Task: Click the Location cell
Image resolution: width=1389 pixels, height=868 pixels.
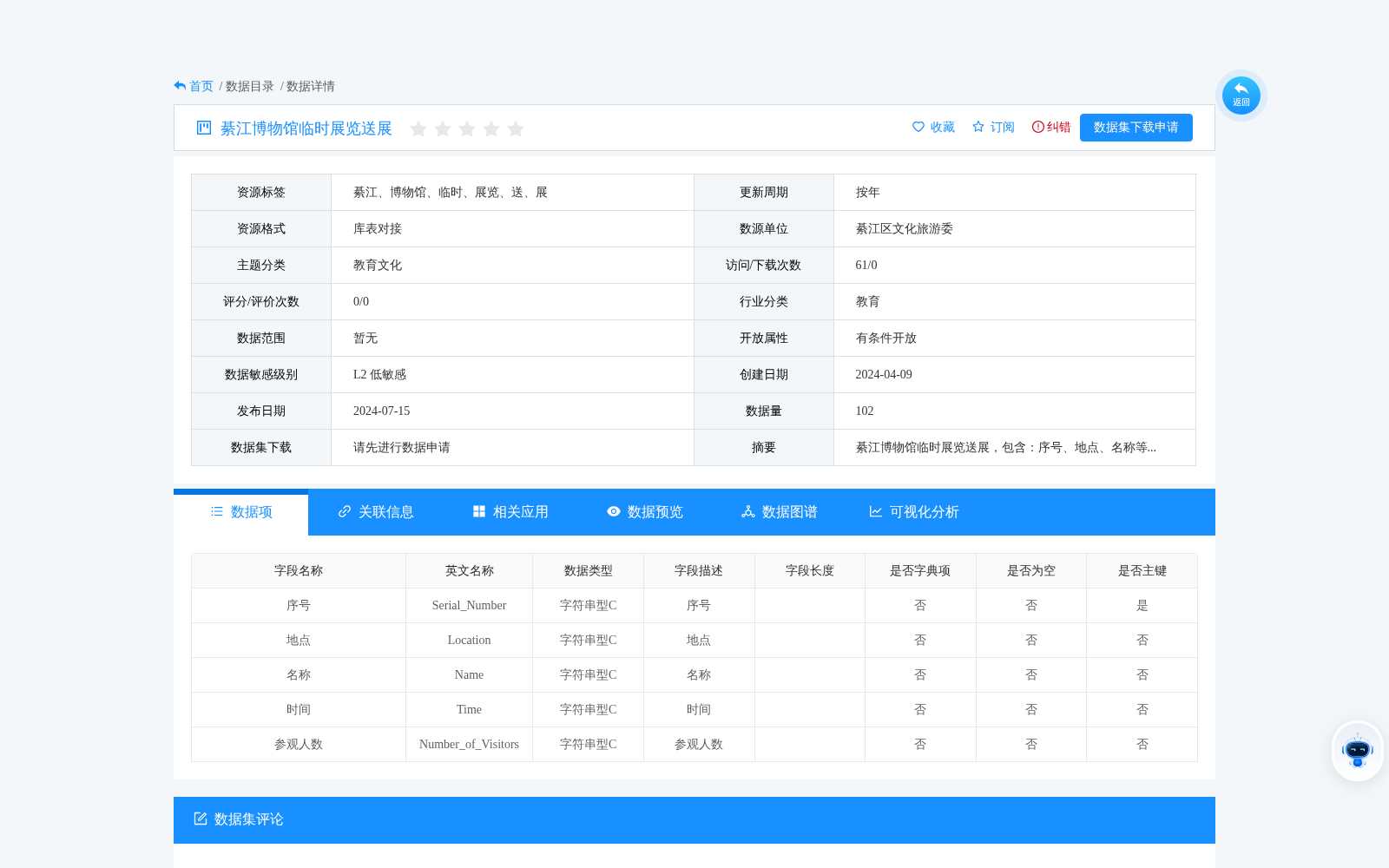Action: coord(469,640)
